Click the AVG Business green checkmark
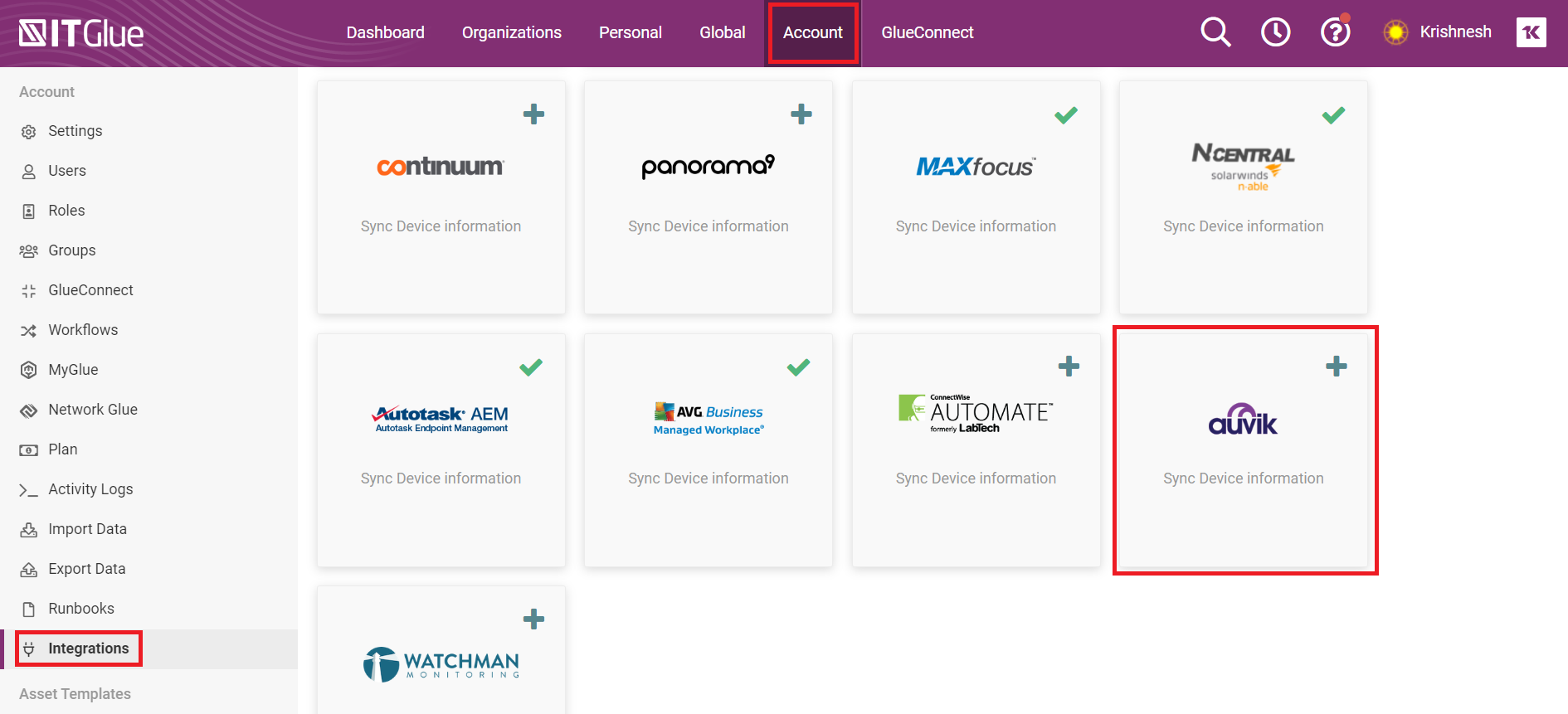This screenshot has width=1568, height=714. [x=798, y=367]
